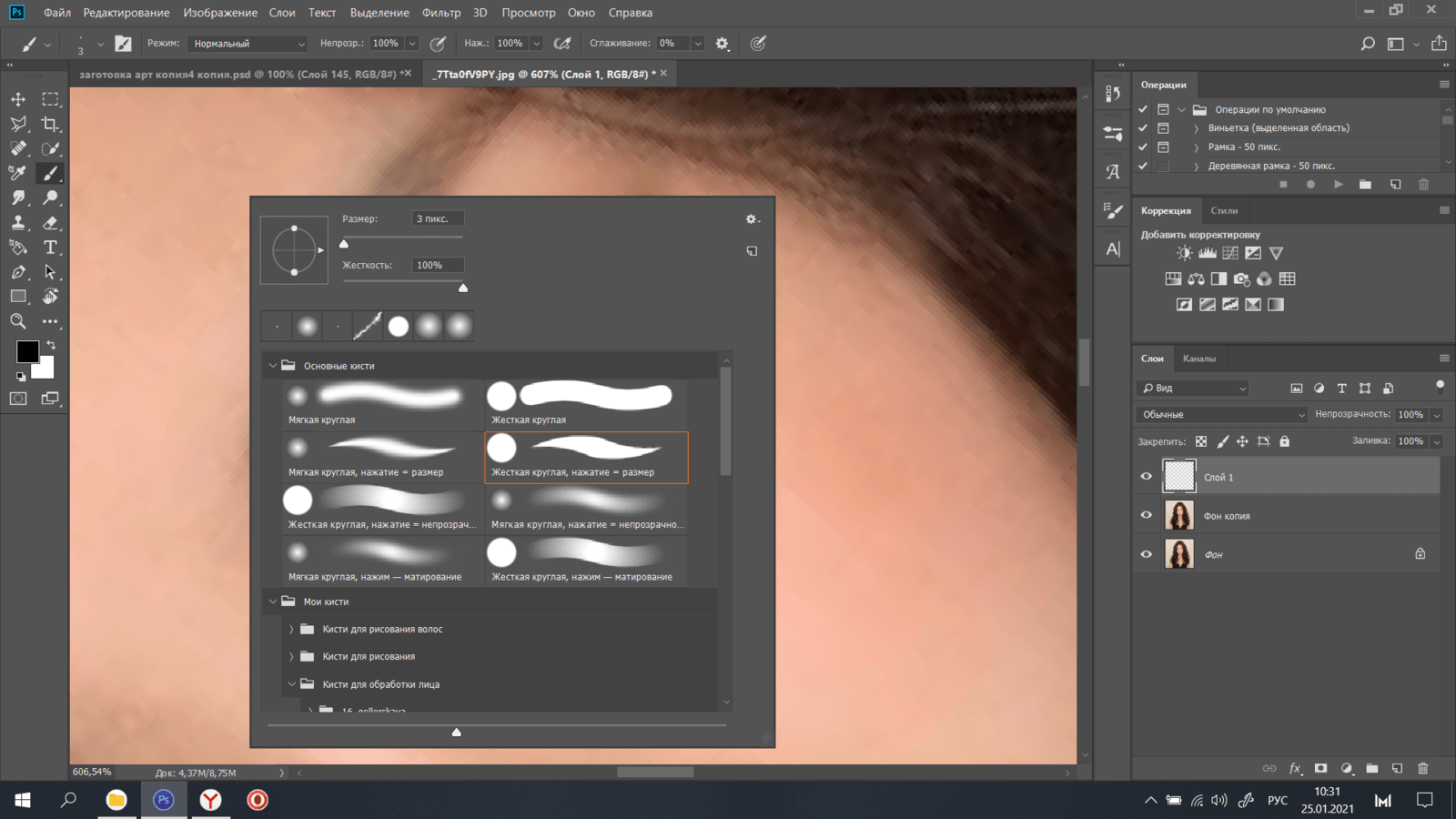
Task: Open Наж. flow dropdown arrow
Action: tap(537, 44)
